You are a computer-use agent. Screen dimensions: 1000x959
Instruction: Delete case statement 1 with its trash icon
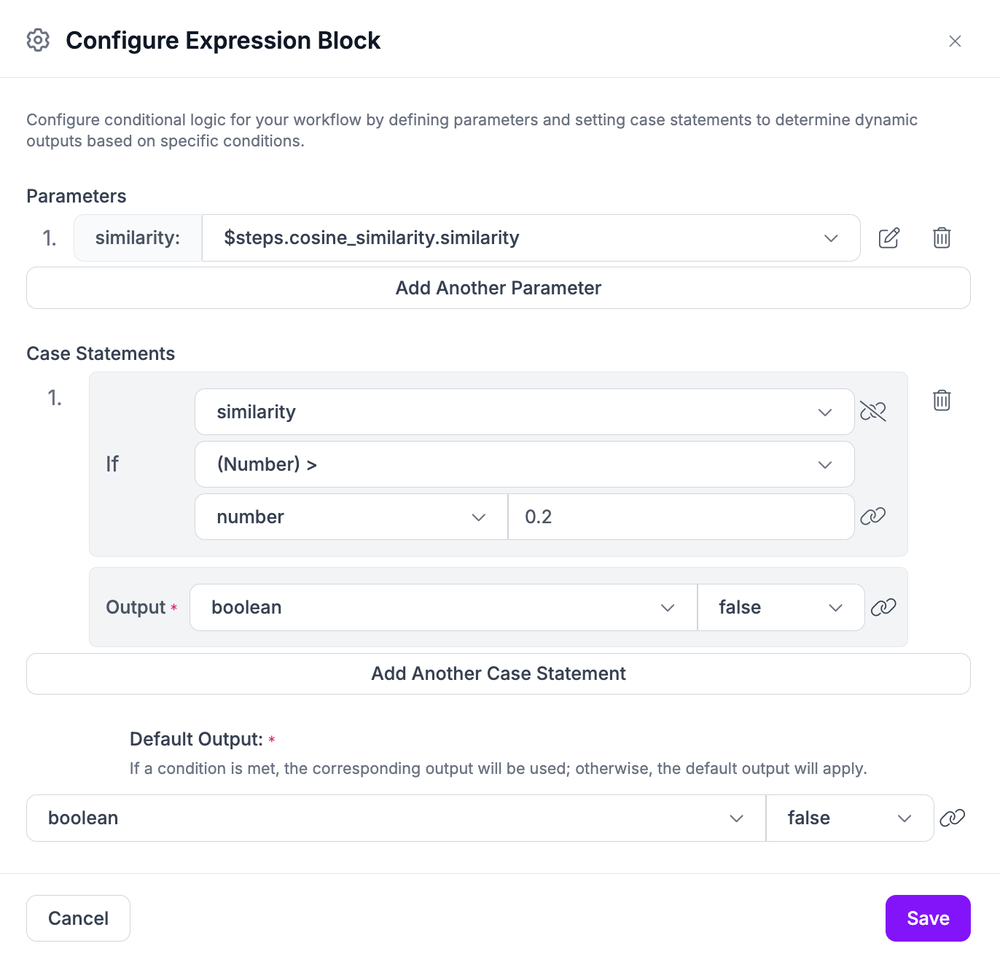(941, 399)
